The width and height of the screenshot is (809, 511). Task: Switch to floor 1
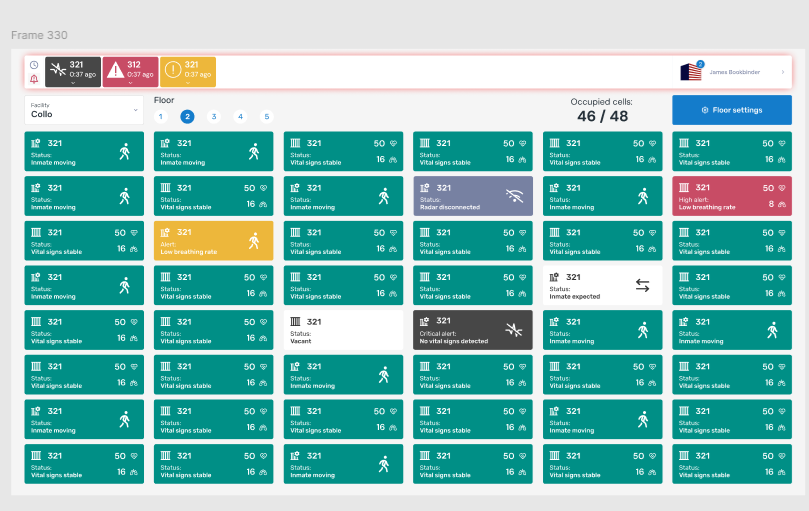coord(161,117)
